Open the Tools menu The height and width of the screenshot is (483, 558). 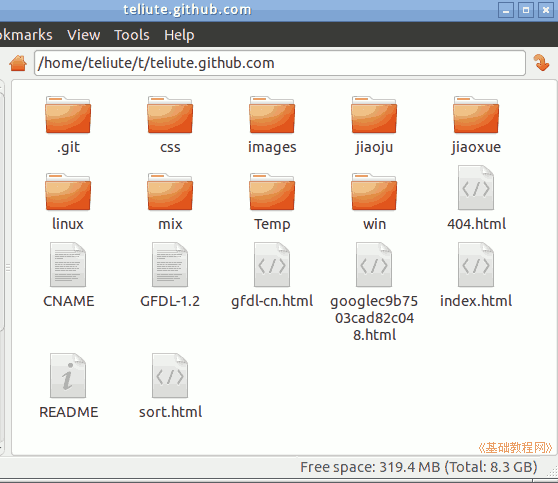132,35
